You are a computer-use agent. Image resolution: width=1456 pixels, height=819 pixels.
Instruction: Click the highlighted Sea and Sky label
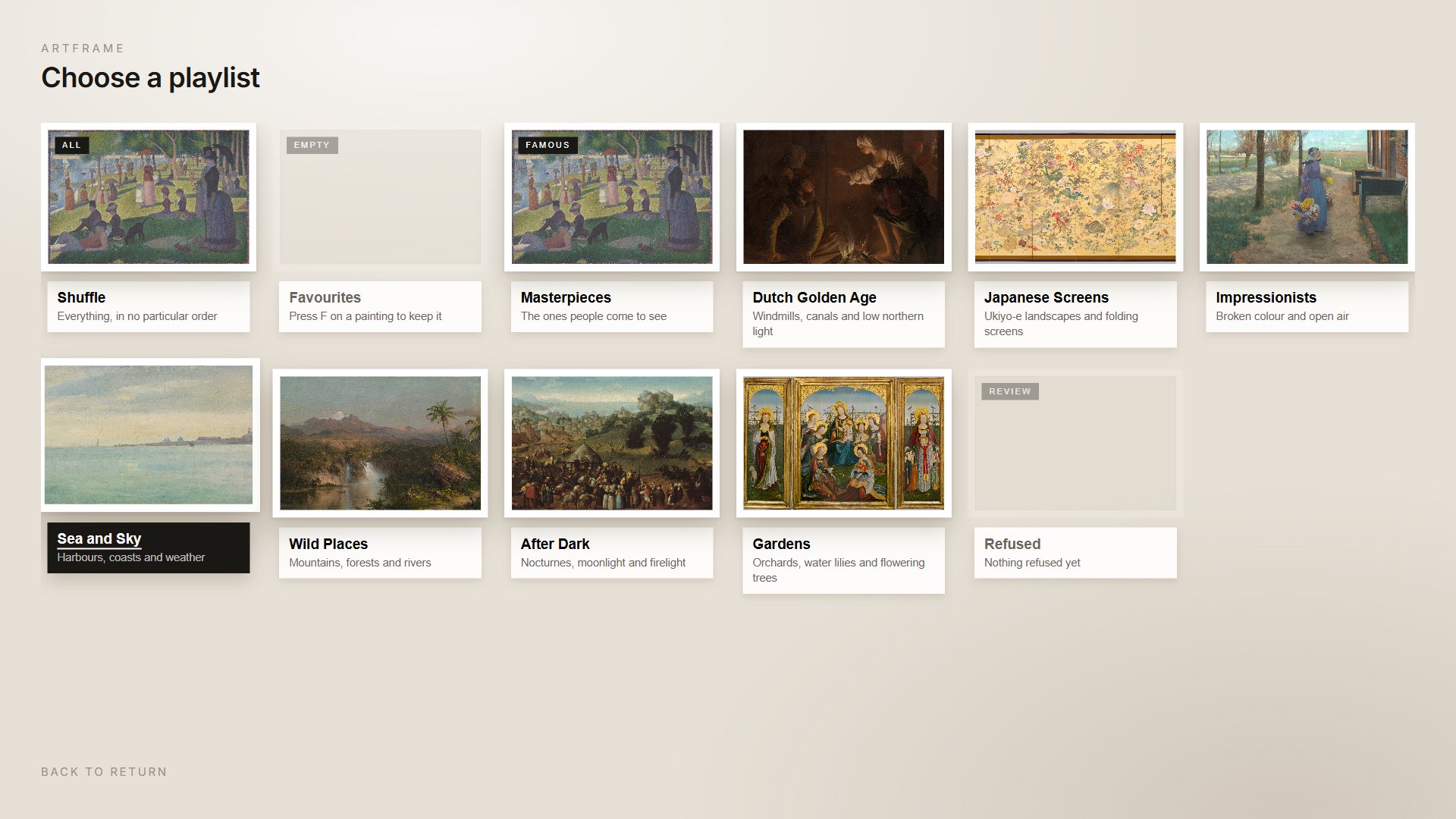(148, 548)
